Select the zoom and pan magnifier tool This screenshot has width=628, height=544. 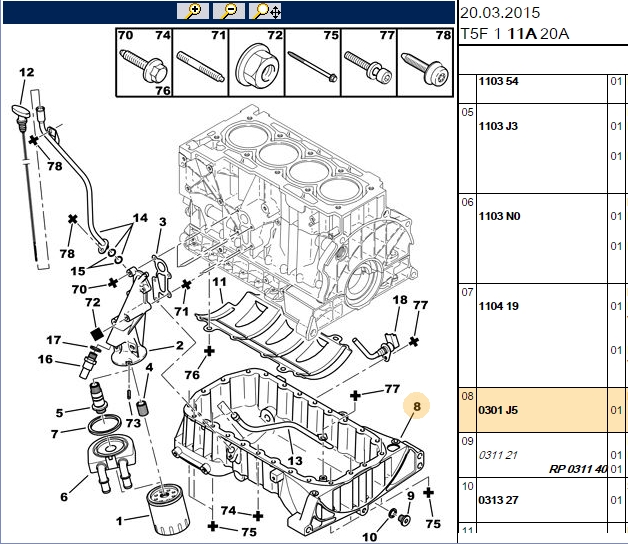point(265,11)
